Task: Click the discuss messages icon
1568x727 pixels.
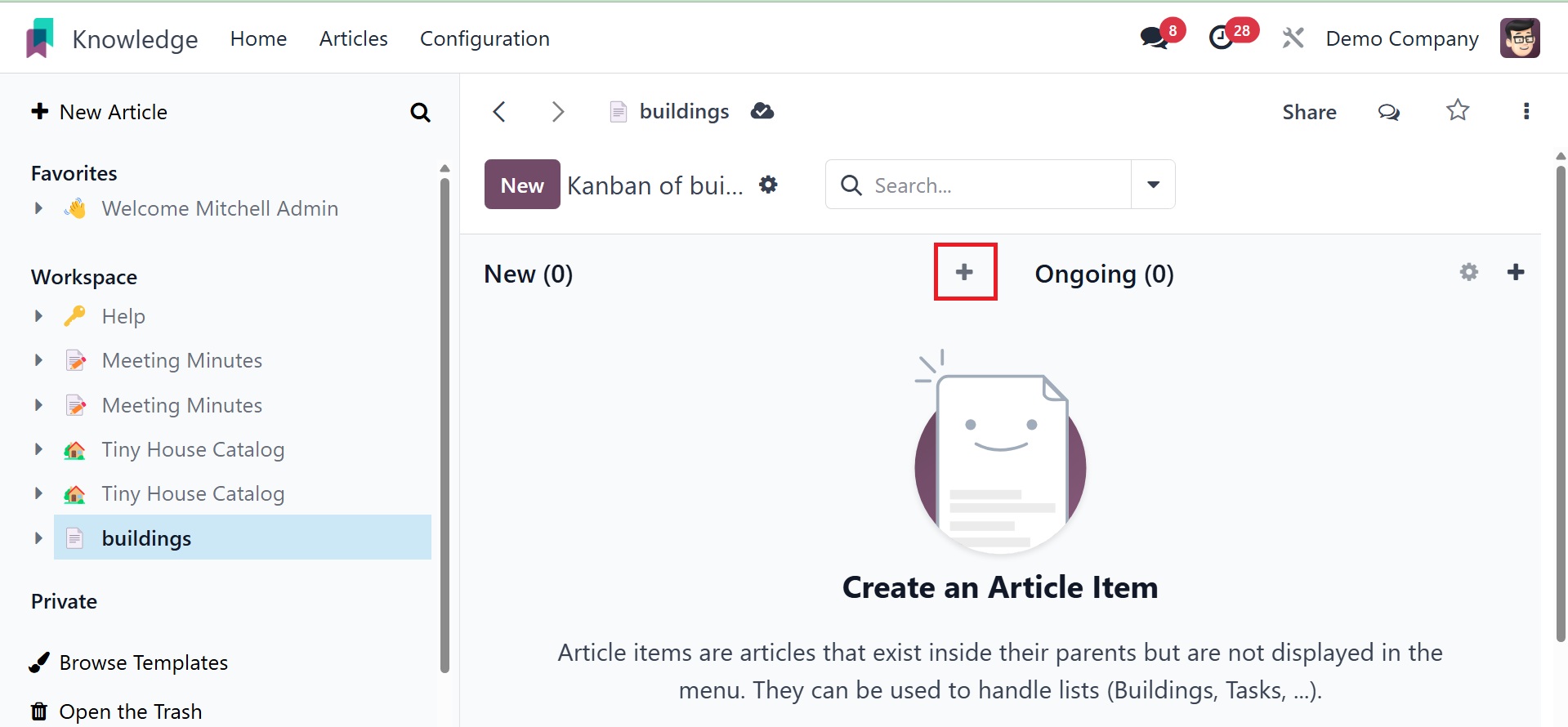Action: 1155,38
